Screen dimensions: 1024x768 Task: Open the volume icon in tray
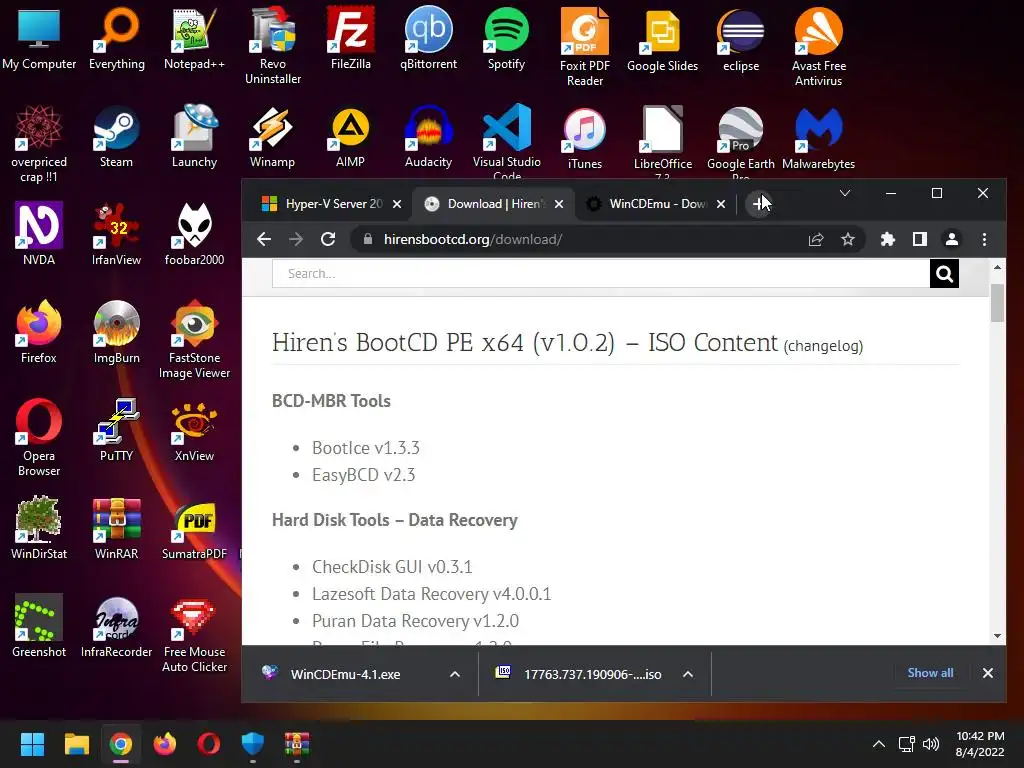(x=931, y=744)
